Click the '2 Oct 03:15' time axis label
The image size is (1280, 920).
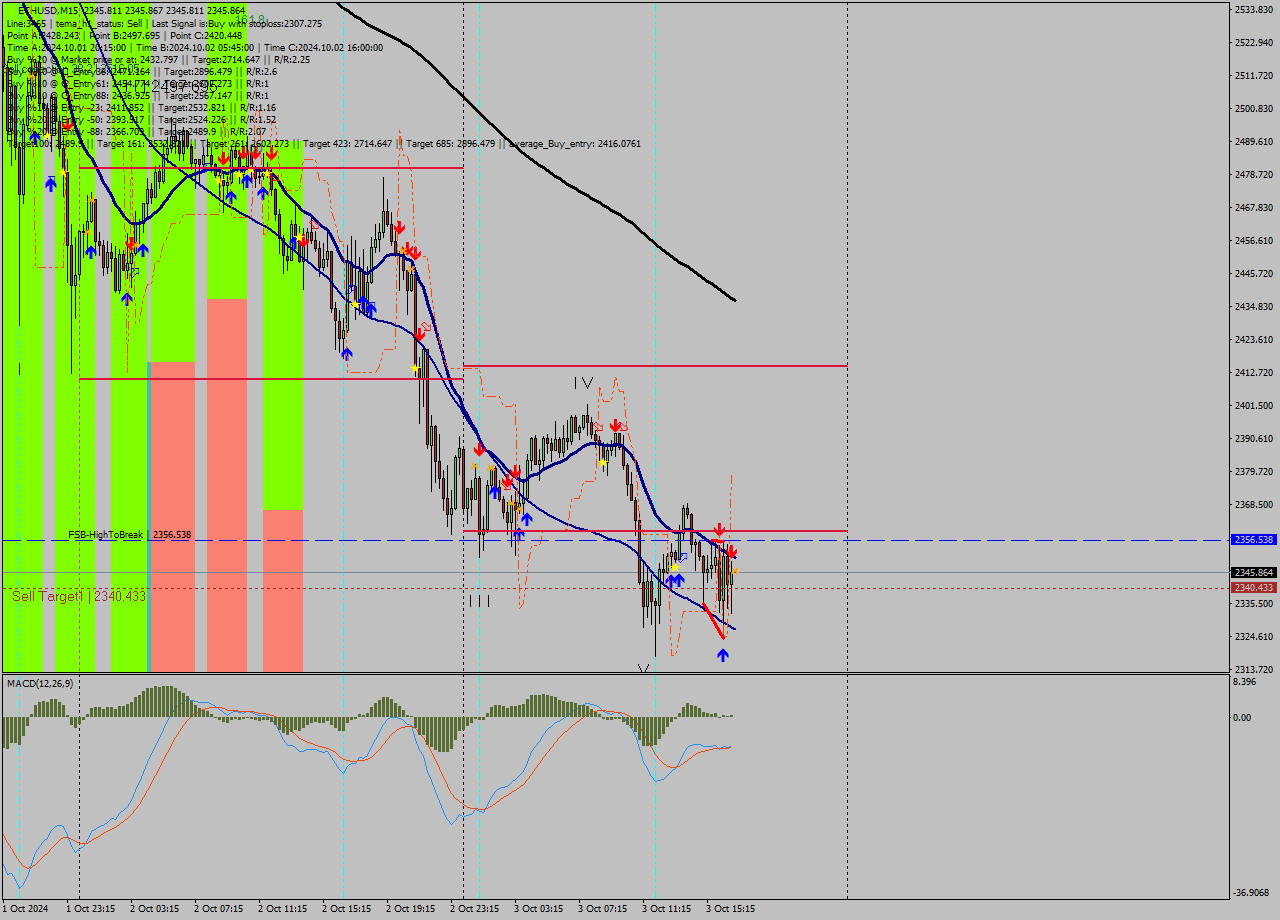pos(155,909)
